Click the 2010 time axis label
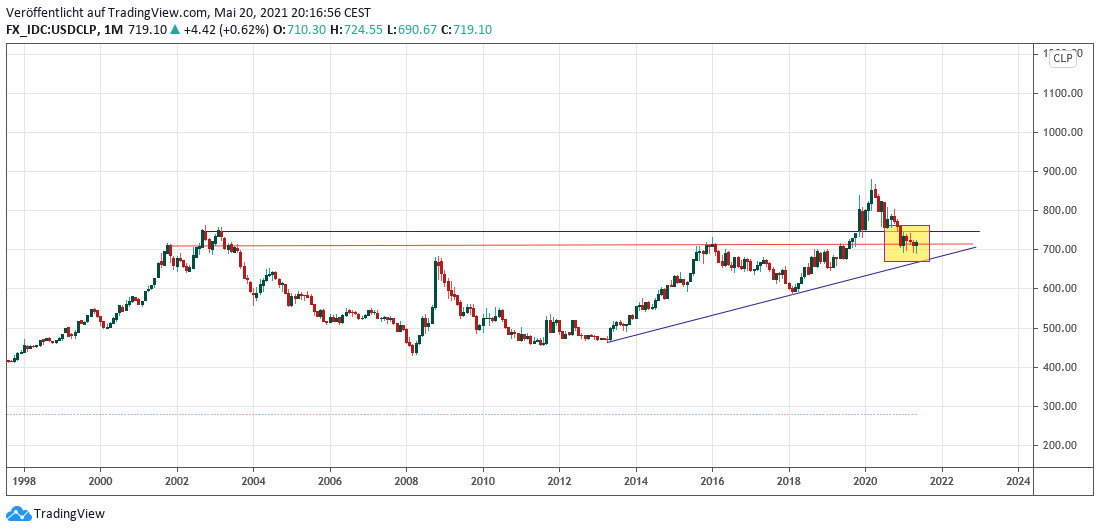Screen dimensions: 1100x532 pyautogui.click(x=483, y=481)
